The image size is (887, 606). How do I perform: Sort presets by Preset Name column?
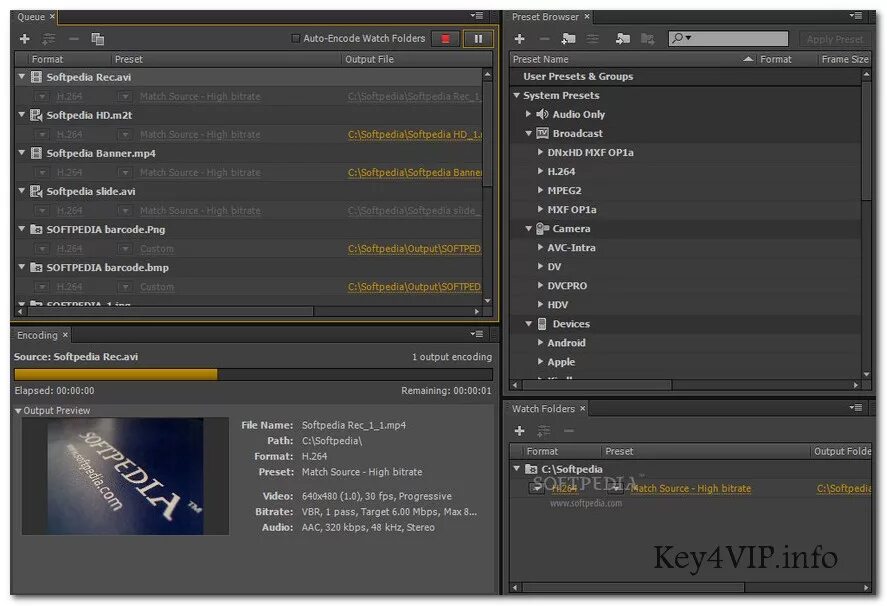click(632, 59)
